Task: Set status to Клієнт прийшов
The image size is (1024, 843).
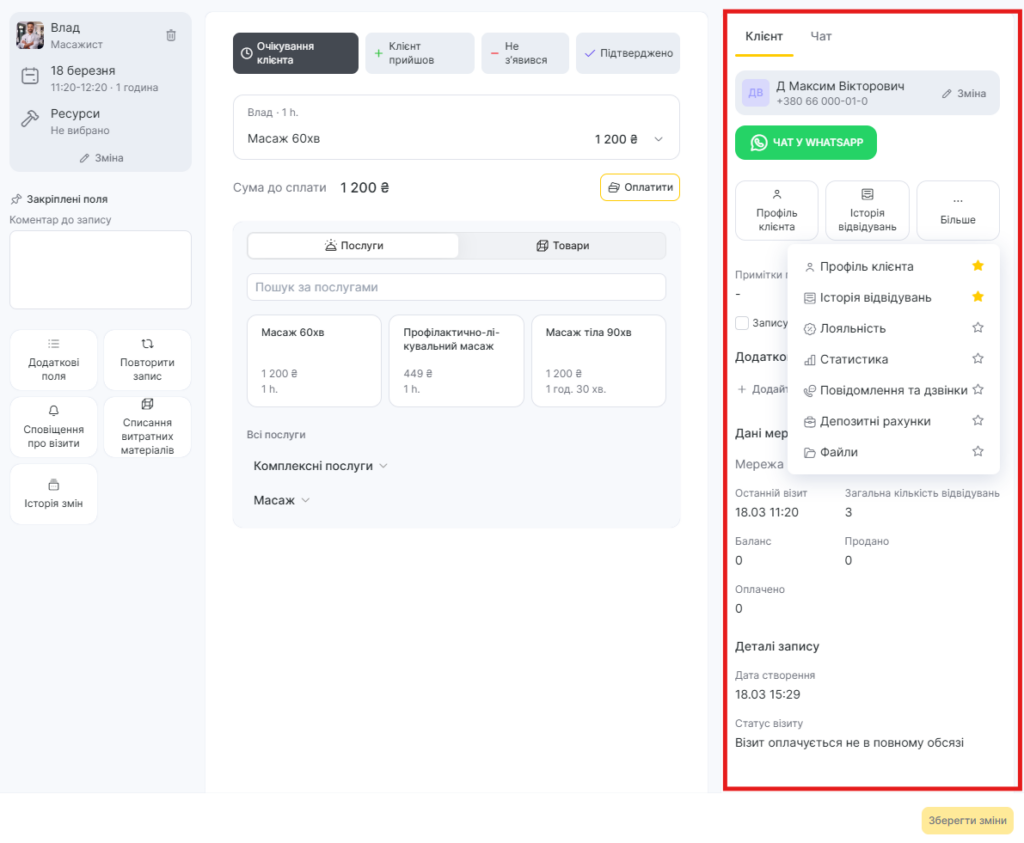Action: [x=419, y=53]
